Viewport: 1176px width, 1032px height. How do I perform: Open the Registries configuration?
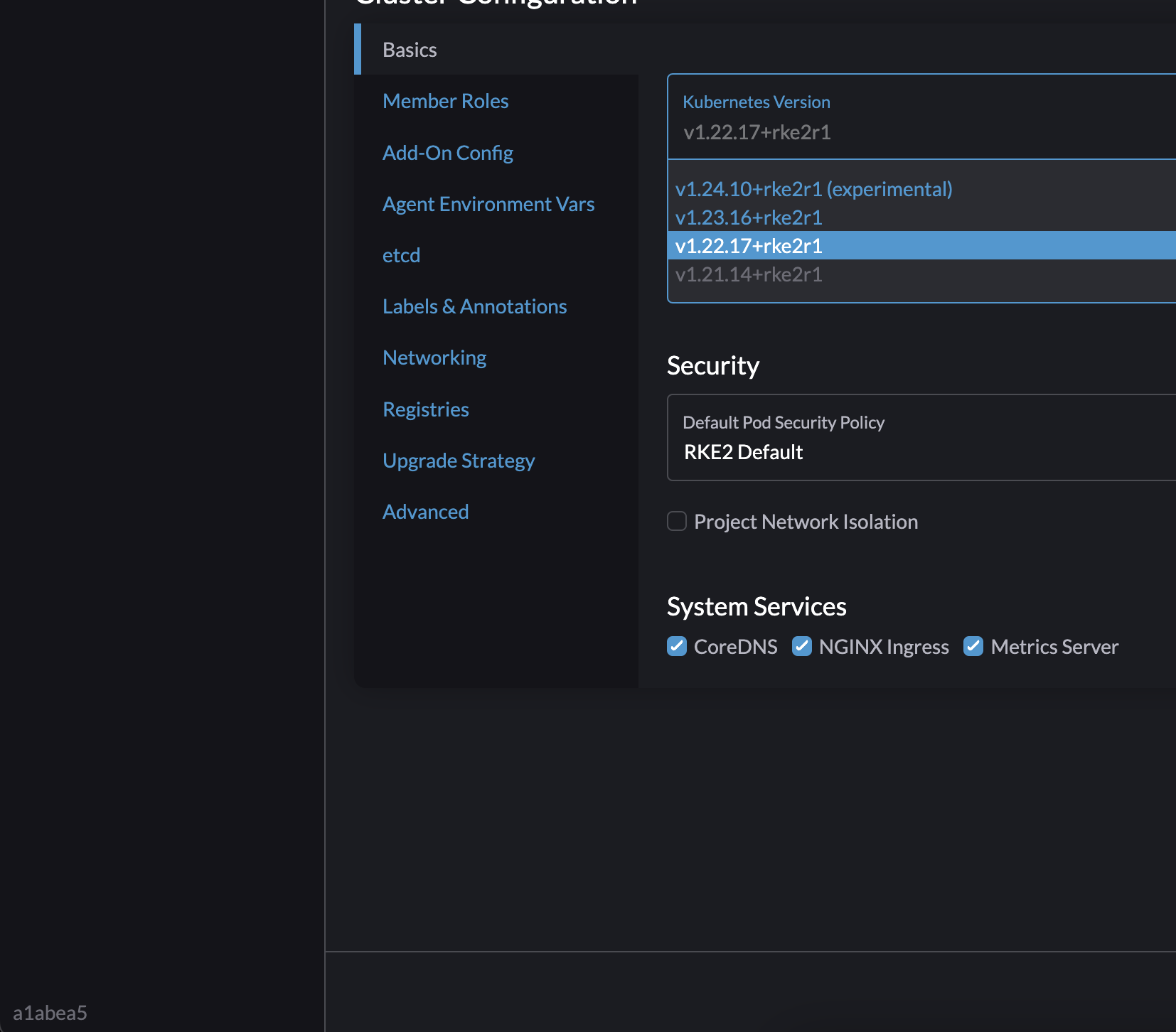pos(425,409)
